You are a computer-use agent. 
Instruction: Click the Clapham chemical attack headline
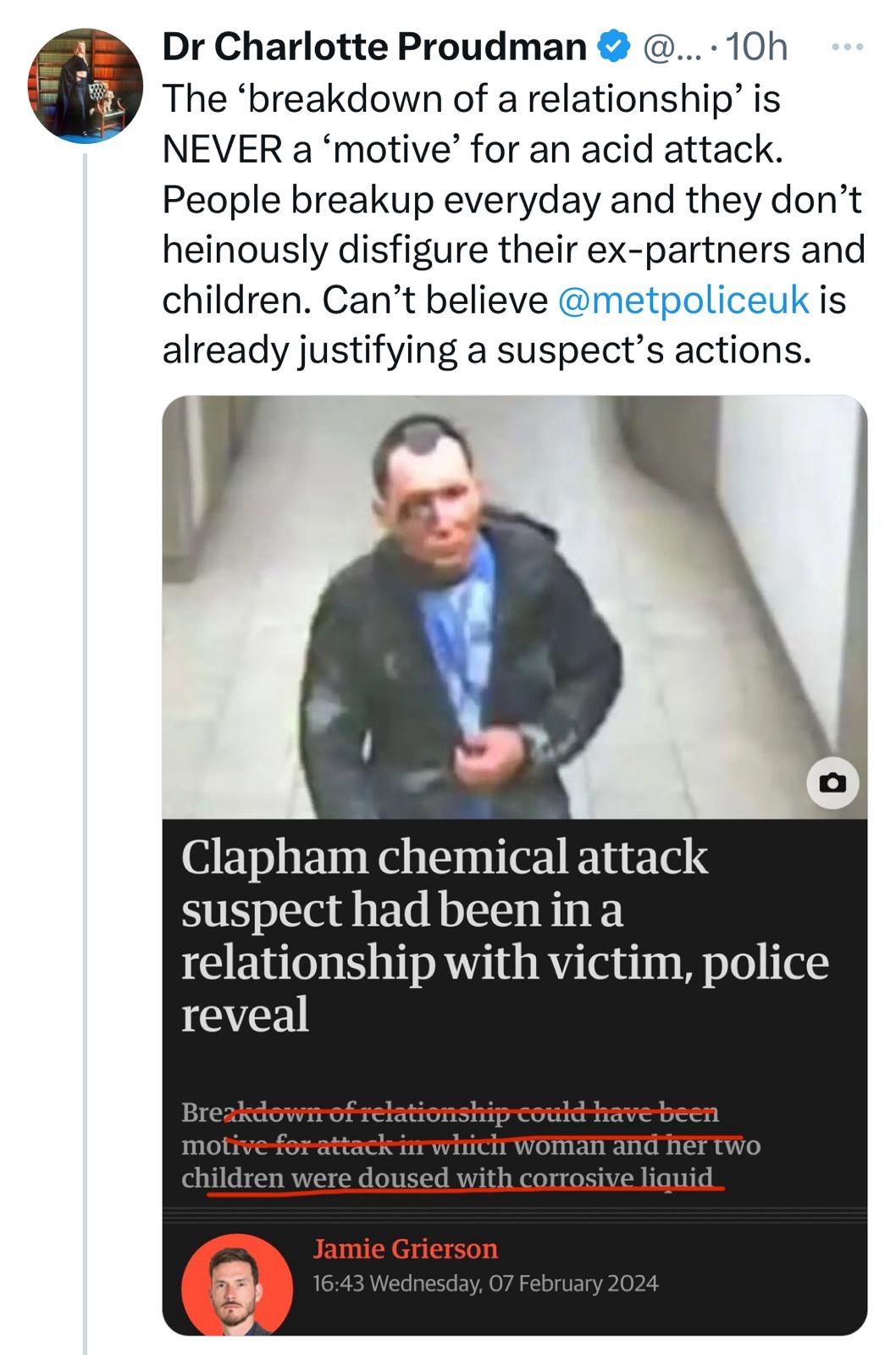point(506,935)
